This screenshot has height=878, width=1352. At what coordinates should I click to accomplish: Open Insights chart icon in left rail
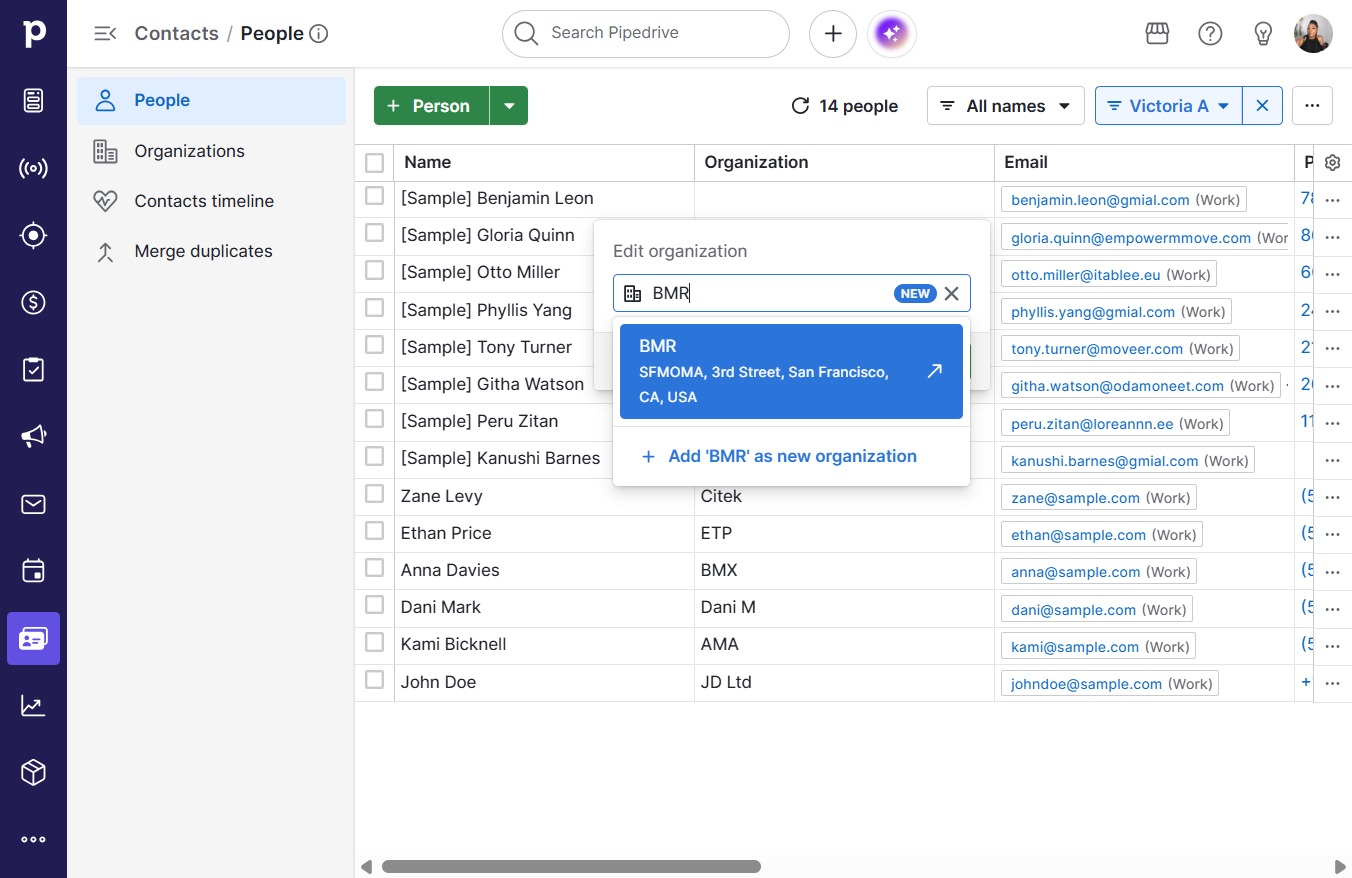33,705
